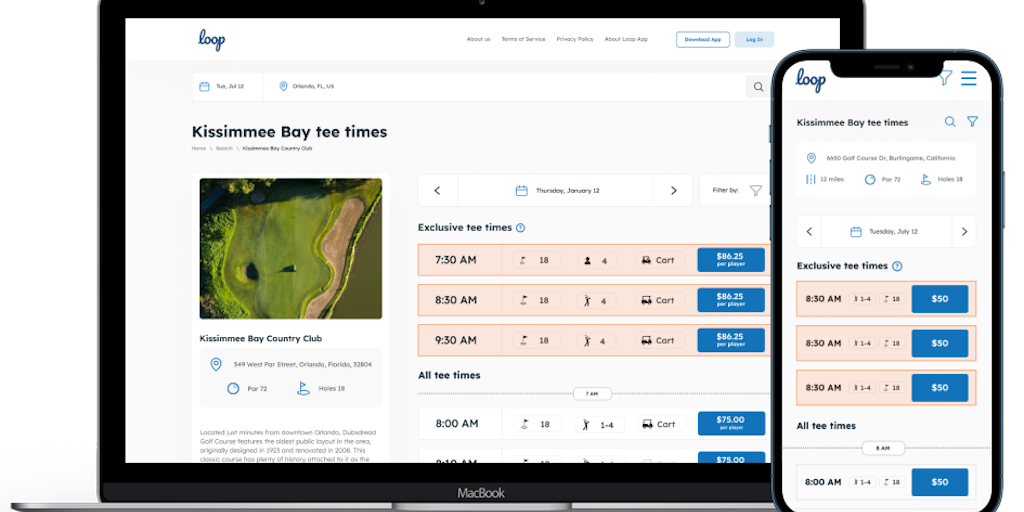Click the search magnifier icon on the desktop site
Image resolution: width=1024 pixels, height=512 pixels.
tap(757, 87)
